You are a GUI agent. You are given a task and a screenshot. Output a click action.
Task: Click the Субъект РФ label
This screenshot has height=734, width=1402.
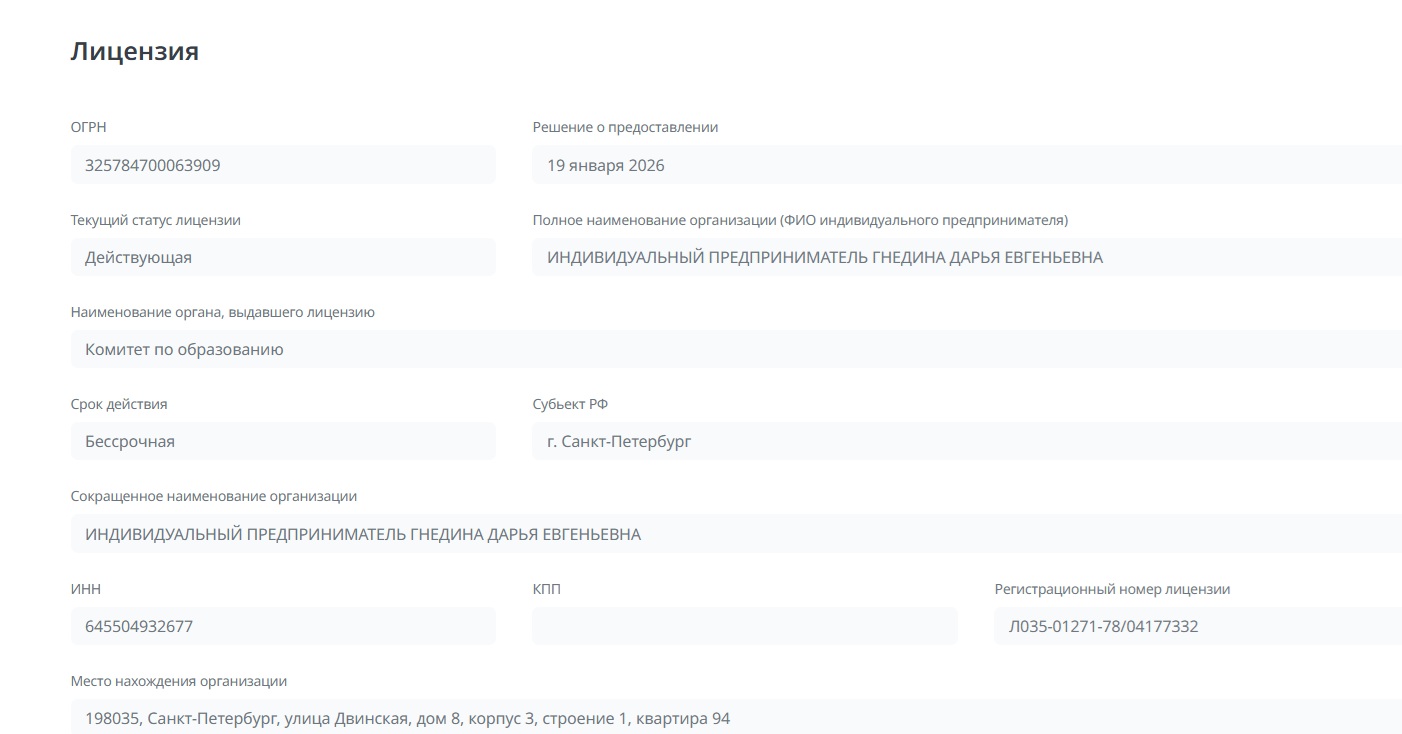click(x=571, y=404)
